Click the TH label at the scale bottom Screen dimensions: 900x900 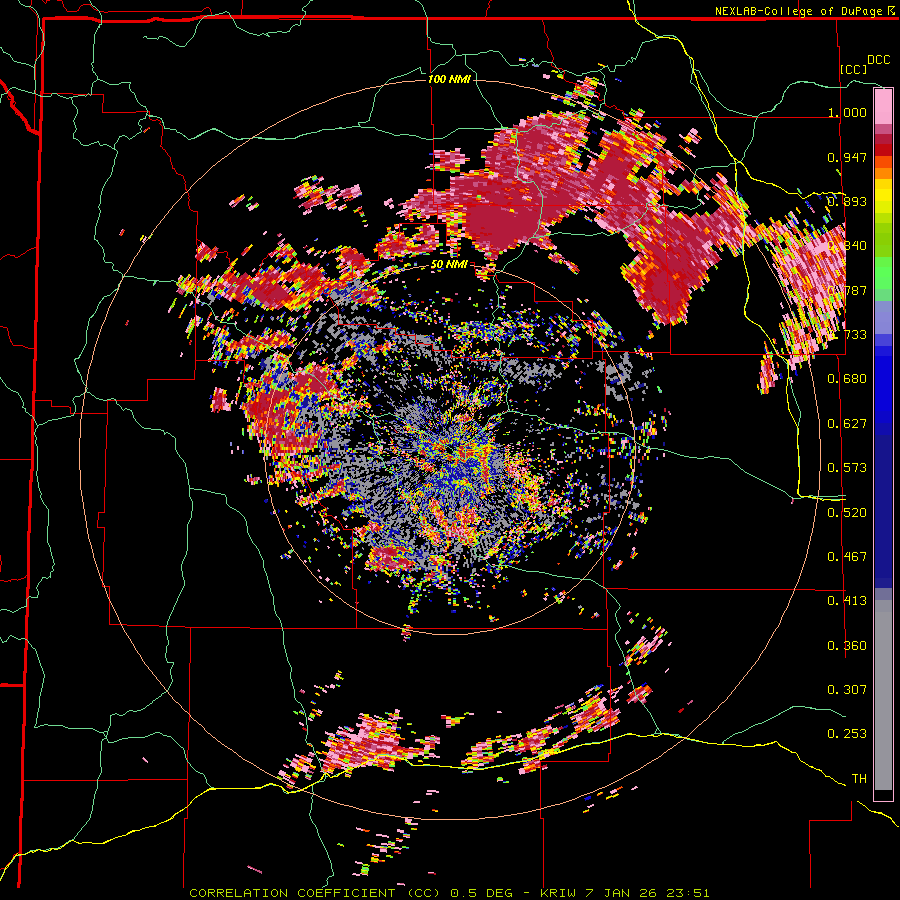859,779
